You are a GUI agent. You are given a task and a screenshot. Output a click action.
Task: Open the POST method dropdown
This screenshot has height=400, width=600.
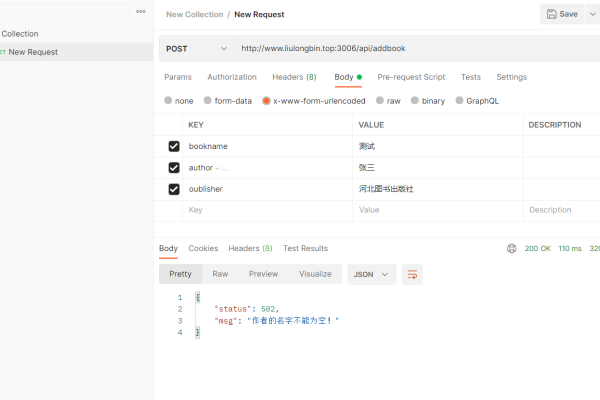click(x=196, y=48)
